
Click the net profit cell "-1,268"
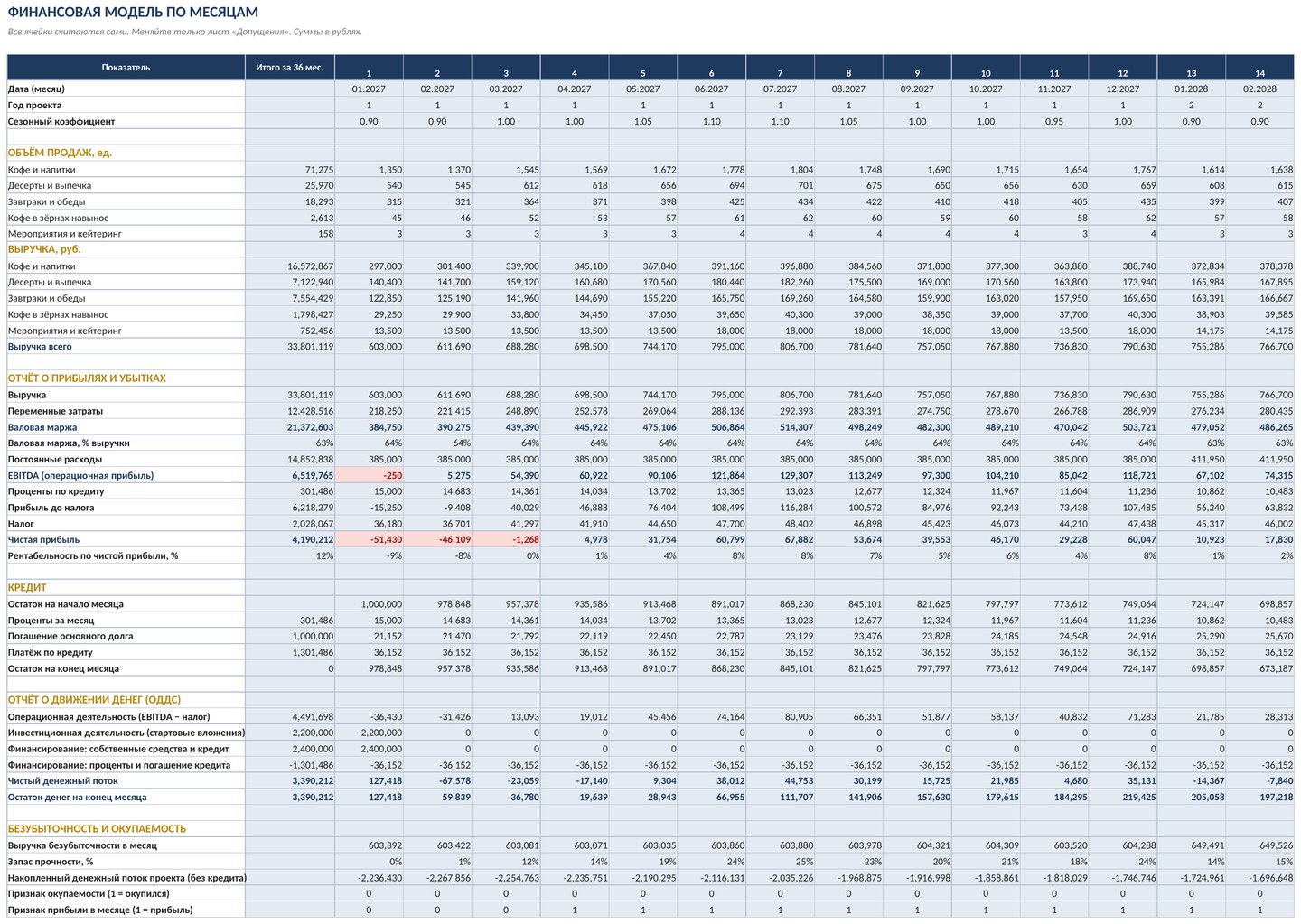tap(507, 540)
